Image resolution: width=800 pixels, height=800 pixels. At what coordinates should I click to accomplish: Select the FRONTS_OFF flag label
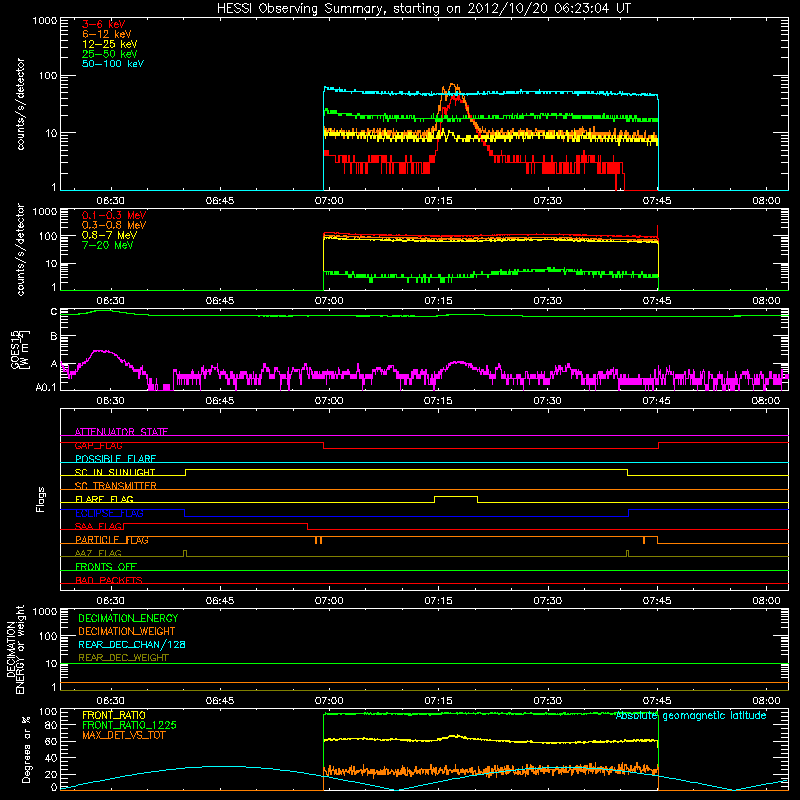point(106,567)
